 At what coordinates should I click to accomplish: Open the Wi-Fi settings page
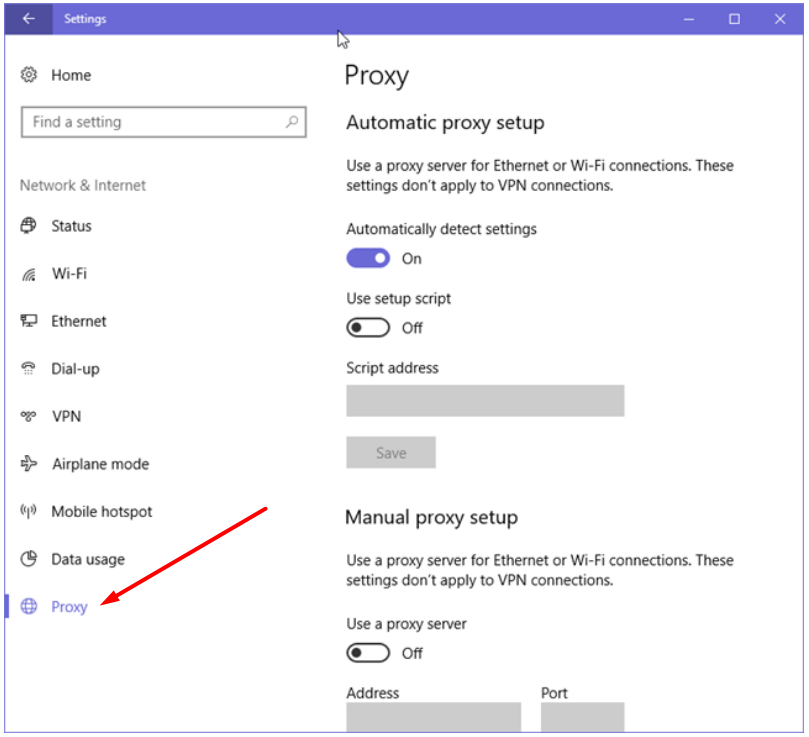[x=69, y=274]
